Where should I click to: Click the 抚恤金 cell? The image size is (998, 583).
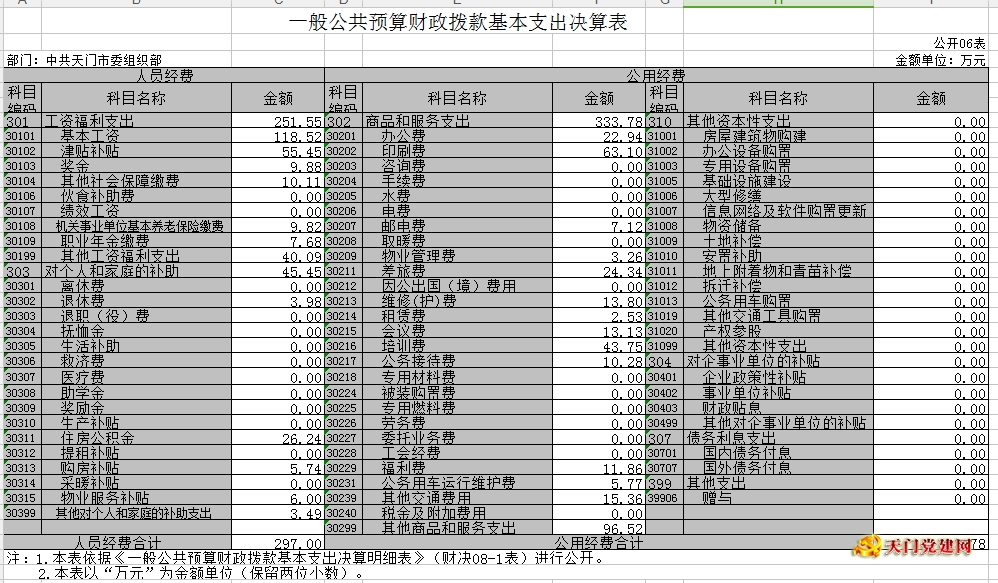click(137, 331)
